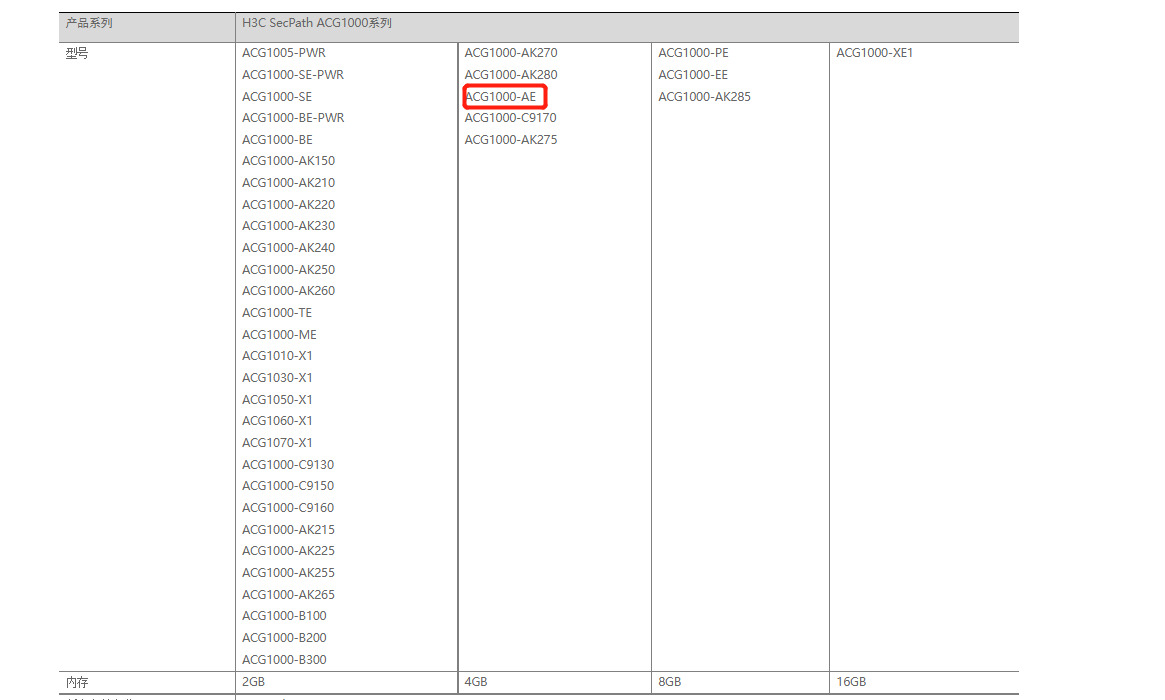Select the 产品系列 header label

[89, 23]
